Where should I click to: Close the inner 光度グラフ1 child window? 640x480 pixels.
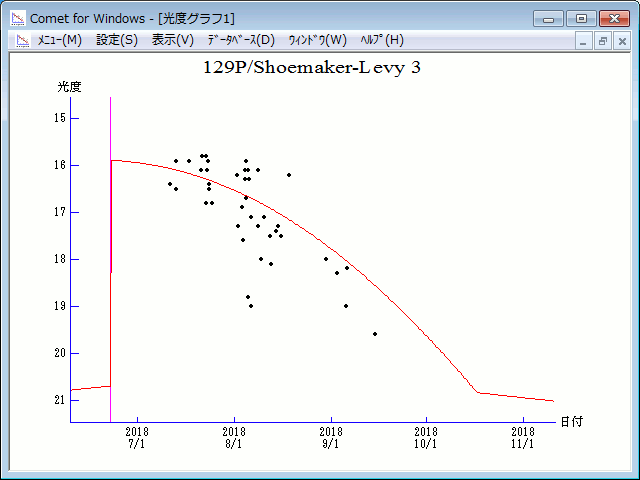pos(621,41)
